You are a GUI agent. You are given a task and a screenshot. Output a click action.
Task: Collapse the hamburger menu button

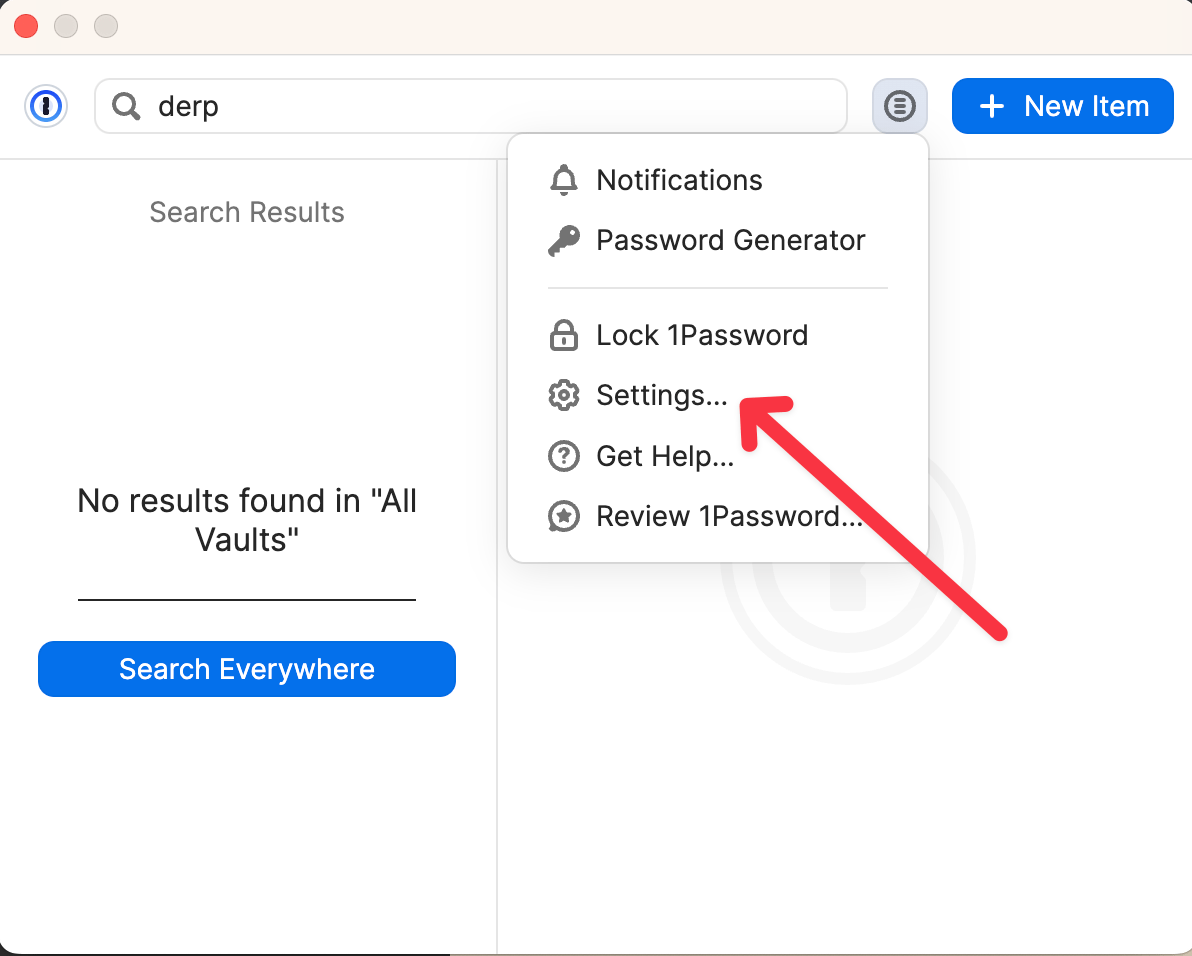(900, 106)
